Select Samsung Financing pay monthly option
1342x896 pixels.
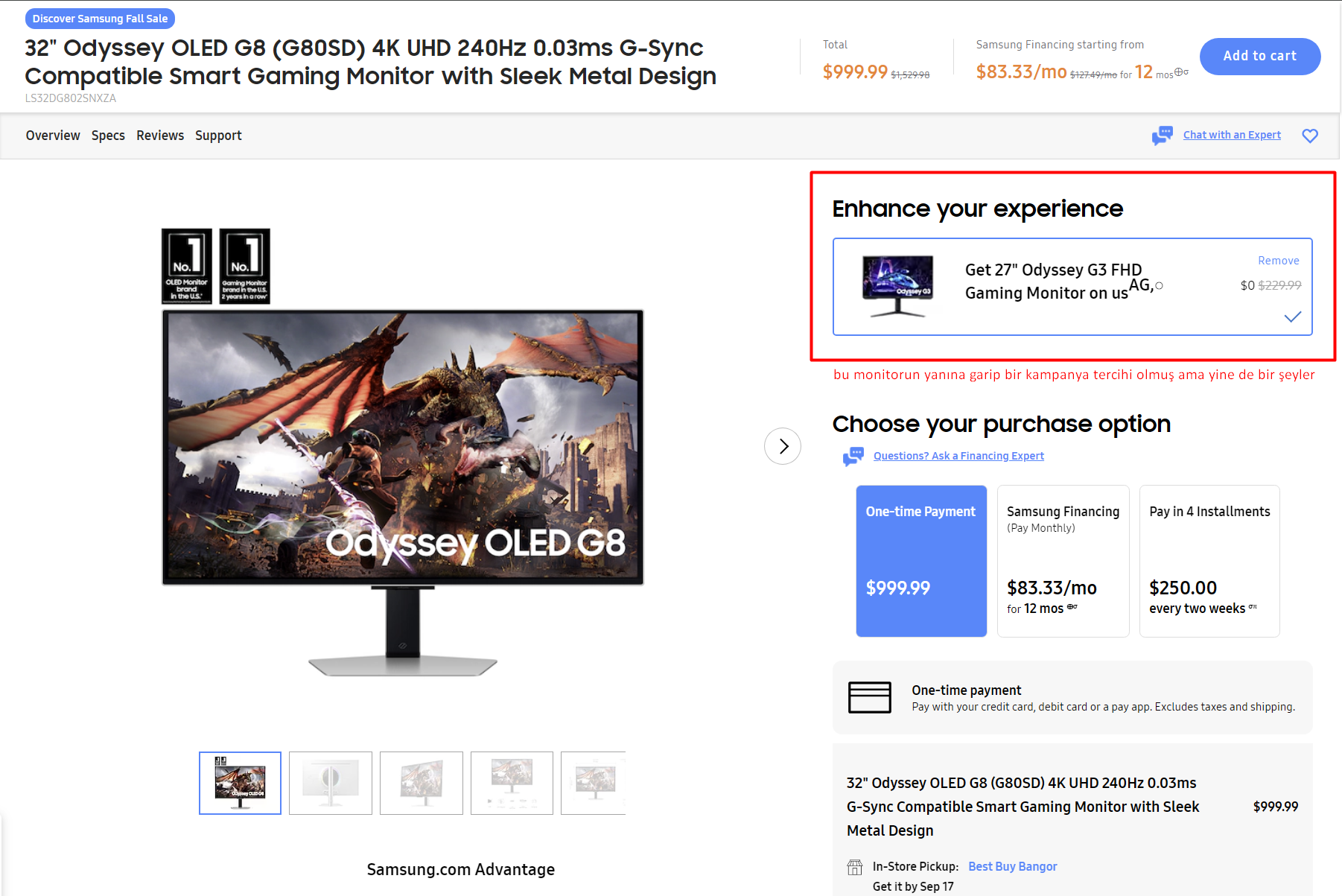[x=1063, y=561]
